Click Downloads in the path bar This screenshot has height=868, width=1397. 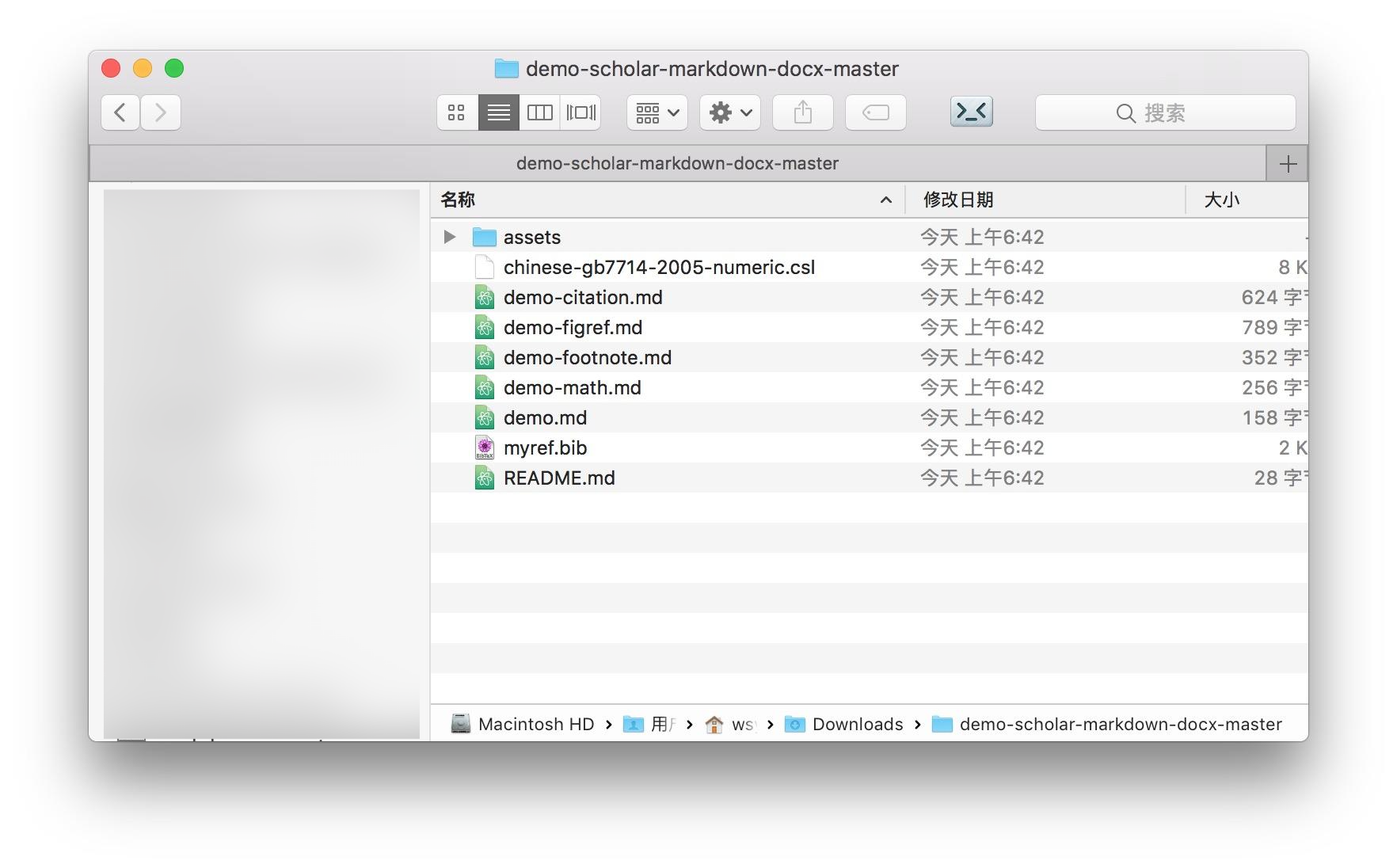(x=857, y=724)
